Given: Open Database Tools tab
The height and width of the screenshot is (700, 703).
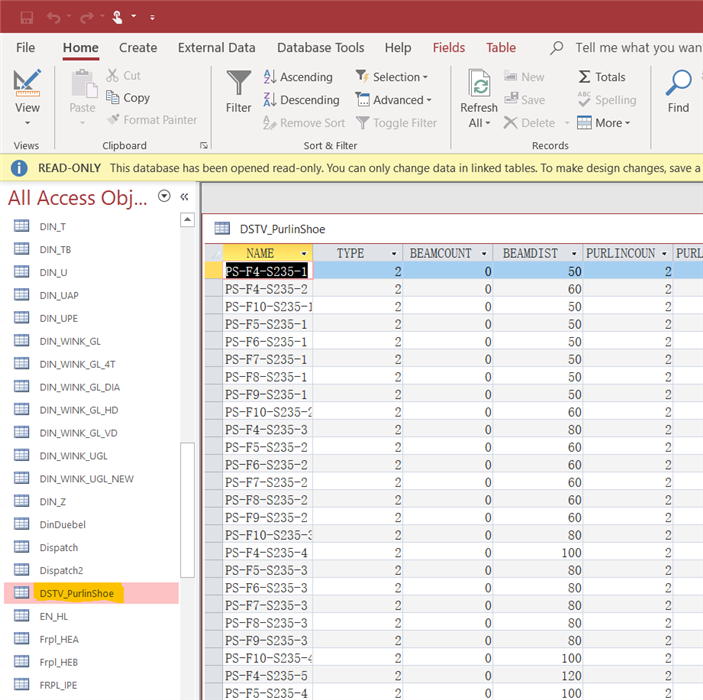Looking at the screenshot, I should coord(321,48).
